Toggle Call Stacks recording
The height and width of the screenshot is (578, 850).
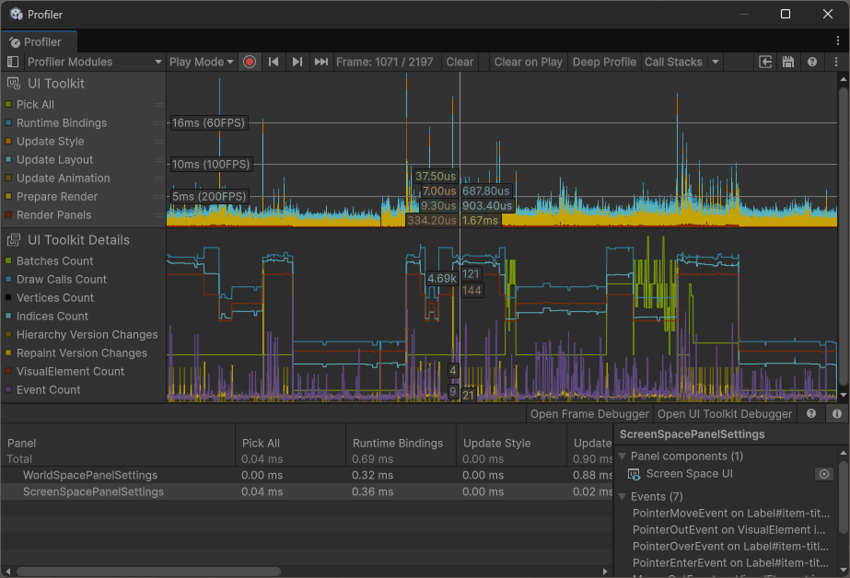[673, 62]
